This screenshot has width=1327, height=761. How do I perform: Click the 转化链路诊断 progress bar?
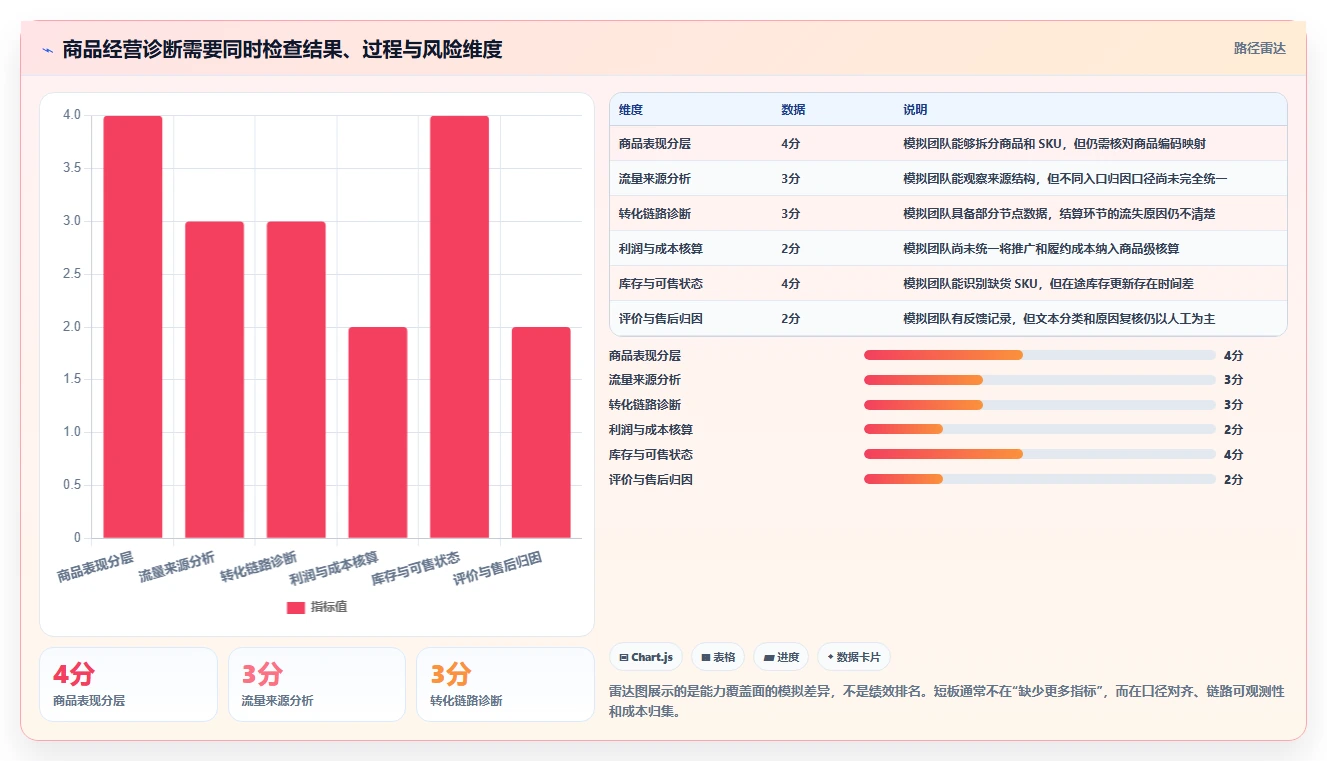tap(1040, 405)
